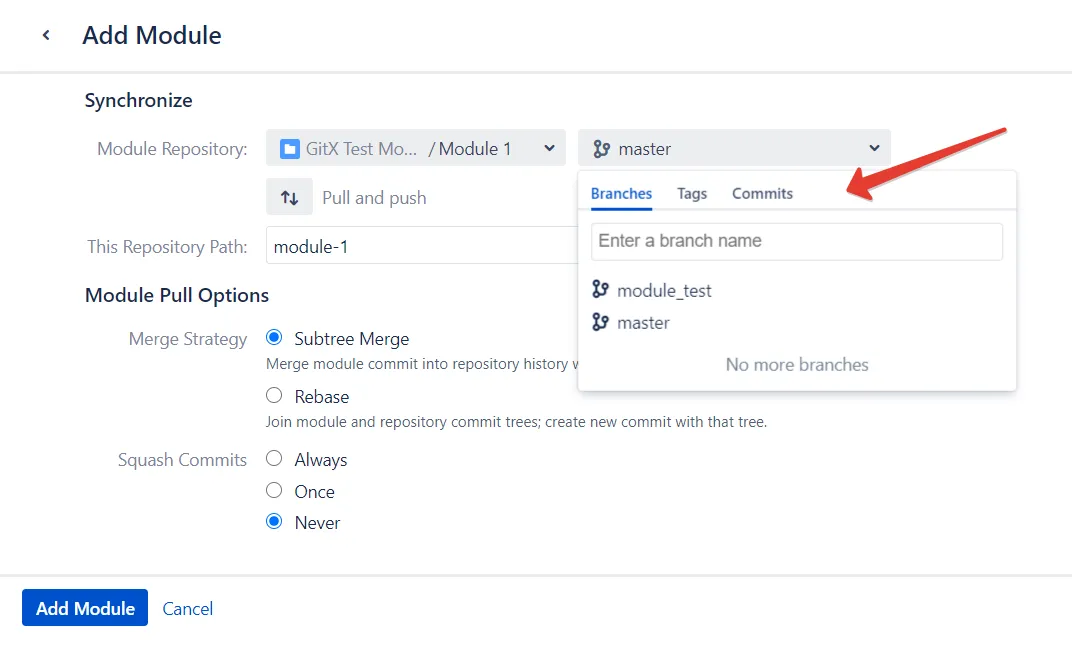Switch to the Branches tab
Viewport: 1072px width, 656px height.
click(621, 193)
